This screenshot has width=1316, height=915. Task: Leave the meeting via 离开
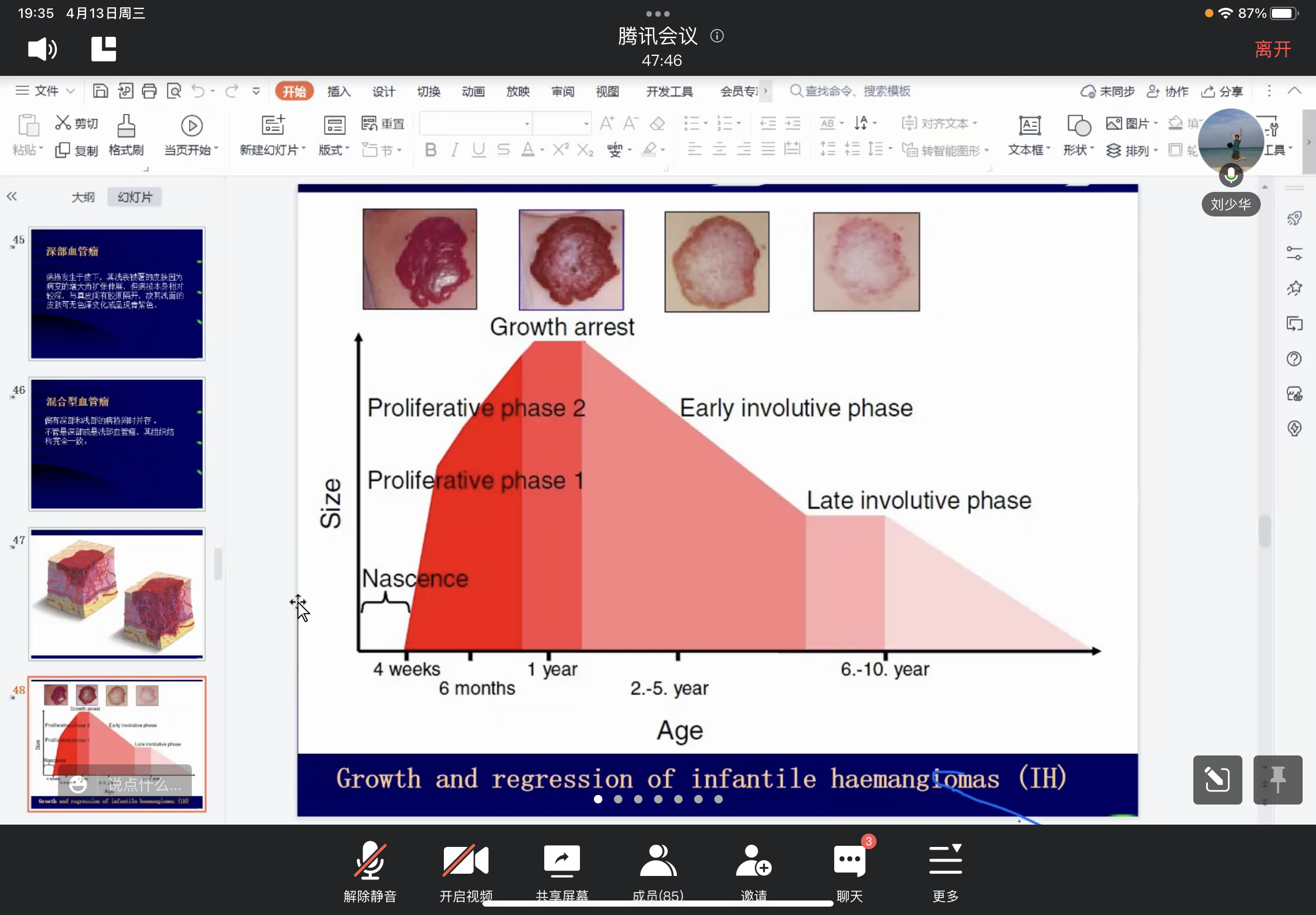pyautogui.click(x=1273, y=49)
